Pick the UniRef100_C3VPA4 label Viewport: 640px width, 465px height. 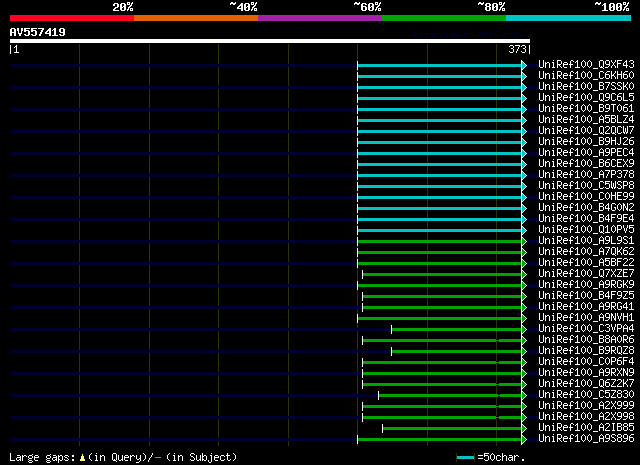586,329
